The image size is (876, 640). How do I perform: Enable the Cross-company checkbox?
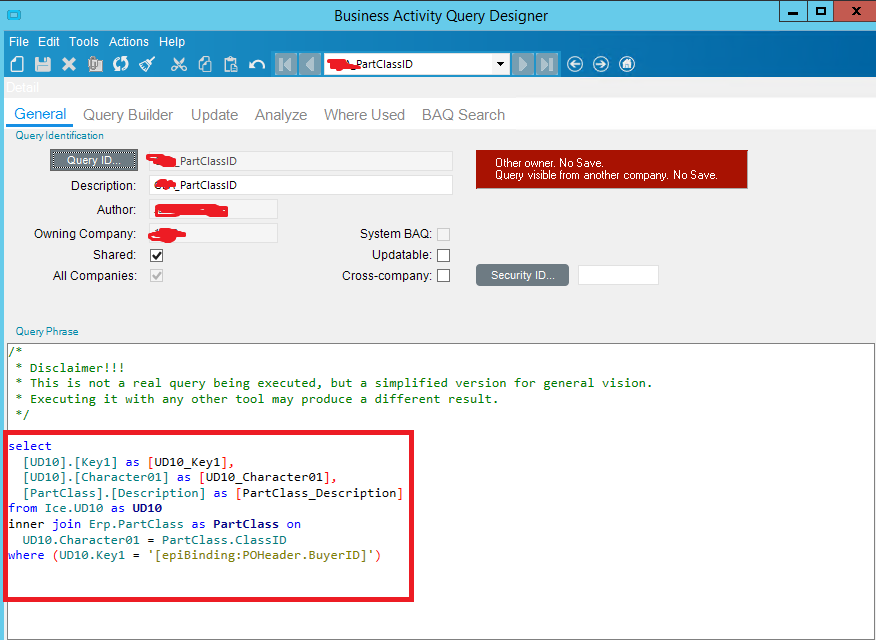[x=444, y=276]
